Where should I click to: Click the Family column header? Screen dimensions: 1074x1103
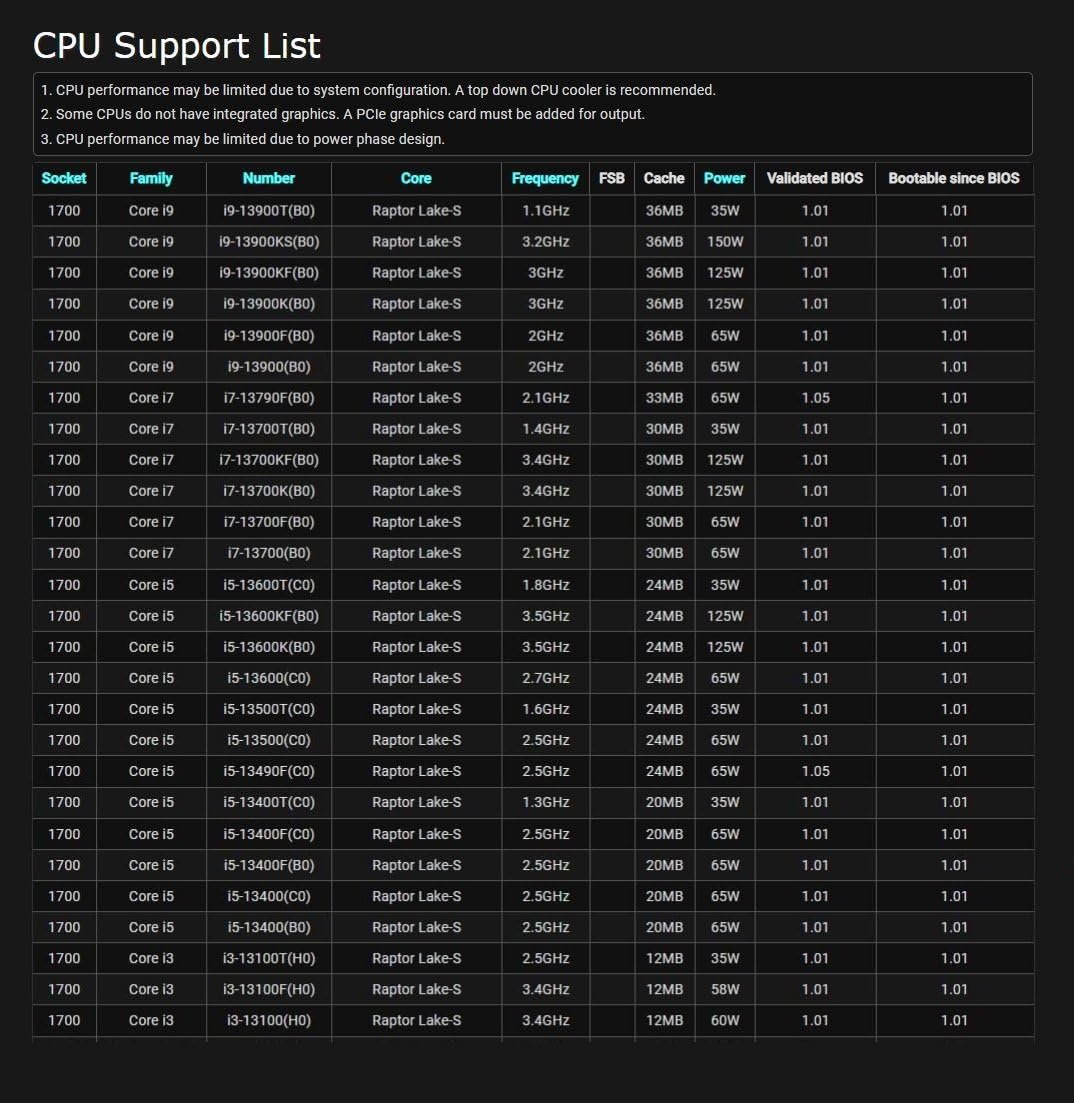tap(151, 178)
